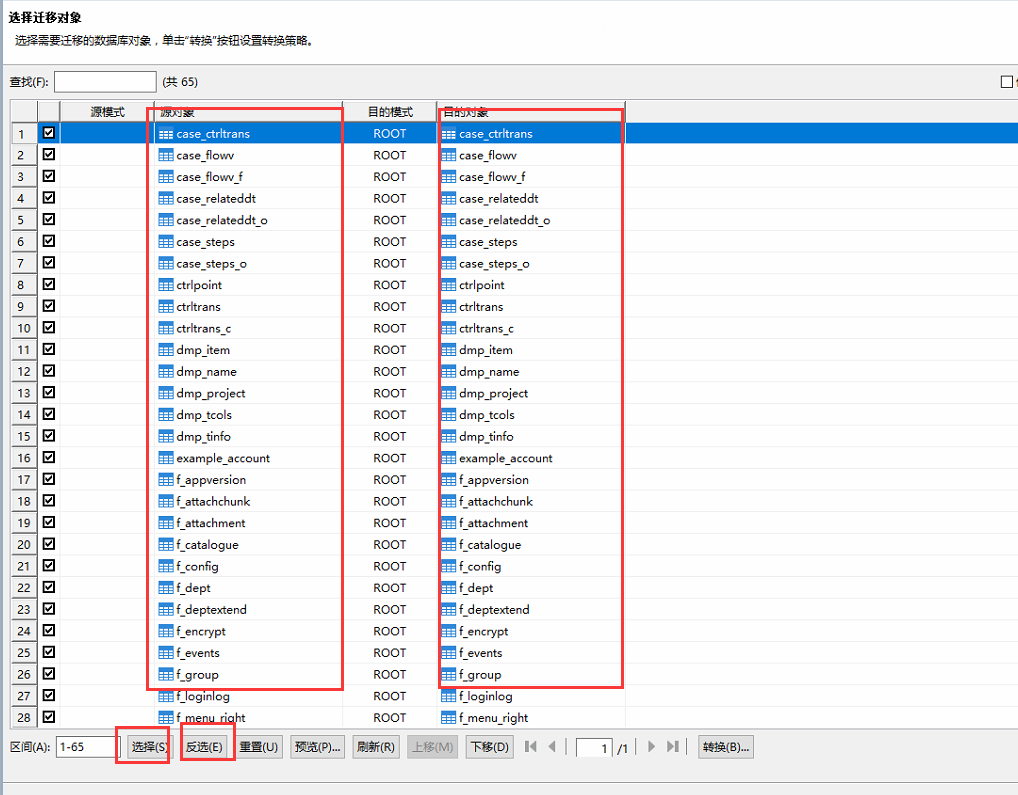The height and width of the screenshot is (795, 1018).
Task: Click the previous page arrow icon
Action: pos(552,747)
